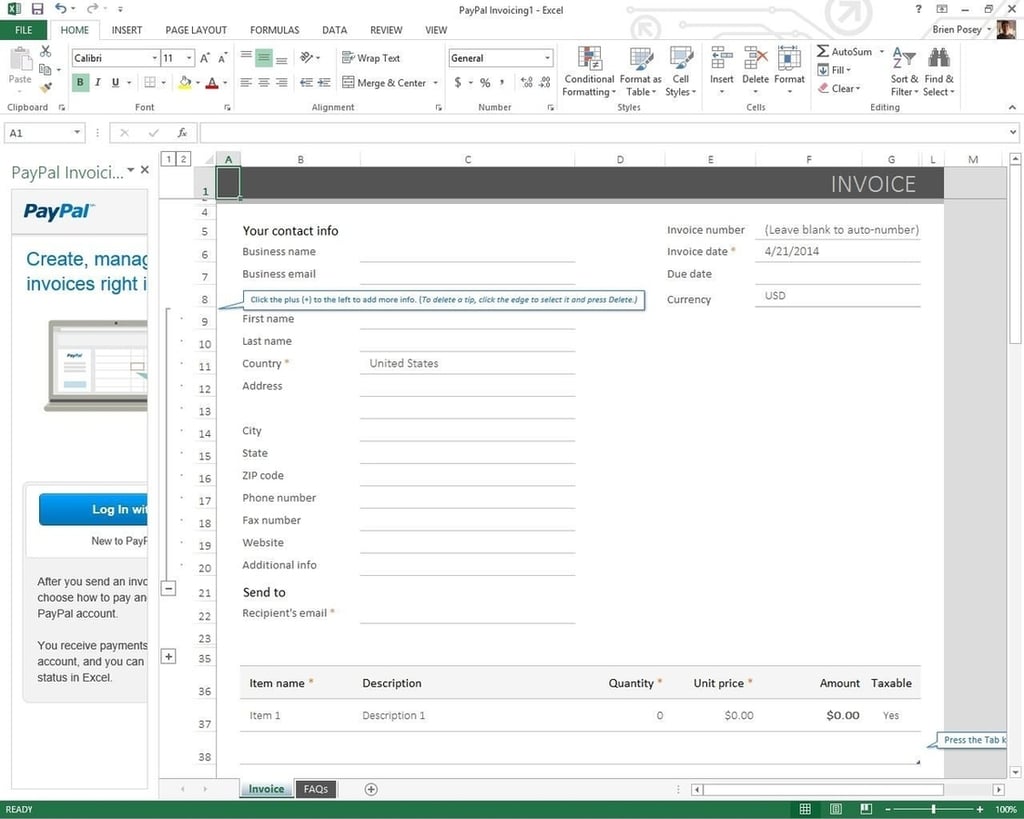Viewport: 1024px width, 819px height.
Task: Decrease decimal places
Action: coord(545,82)
